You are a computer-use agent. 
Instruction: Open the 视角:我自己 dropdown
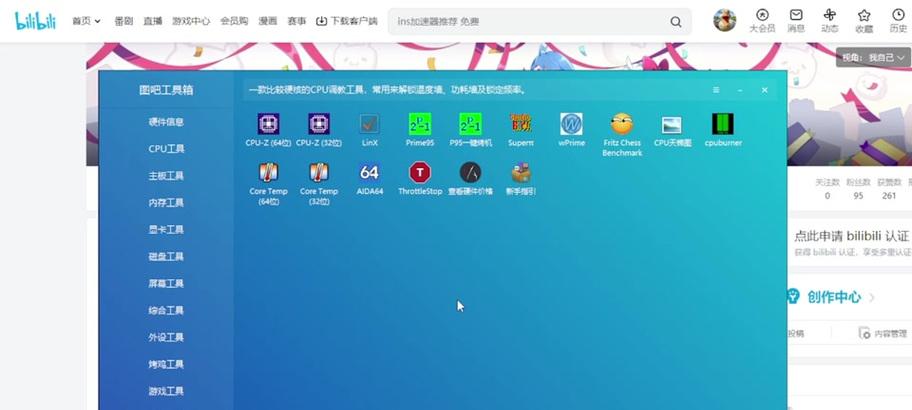click(874, 58)
